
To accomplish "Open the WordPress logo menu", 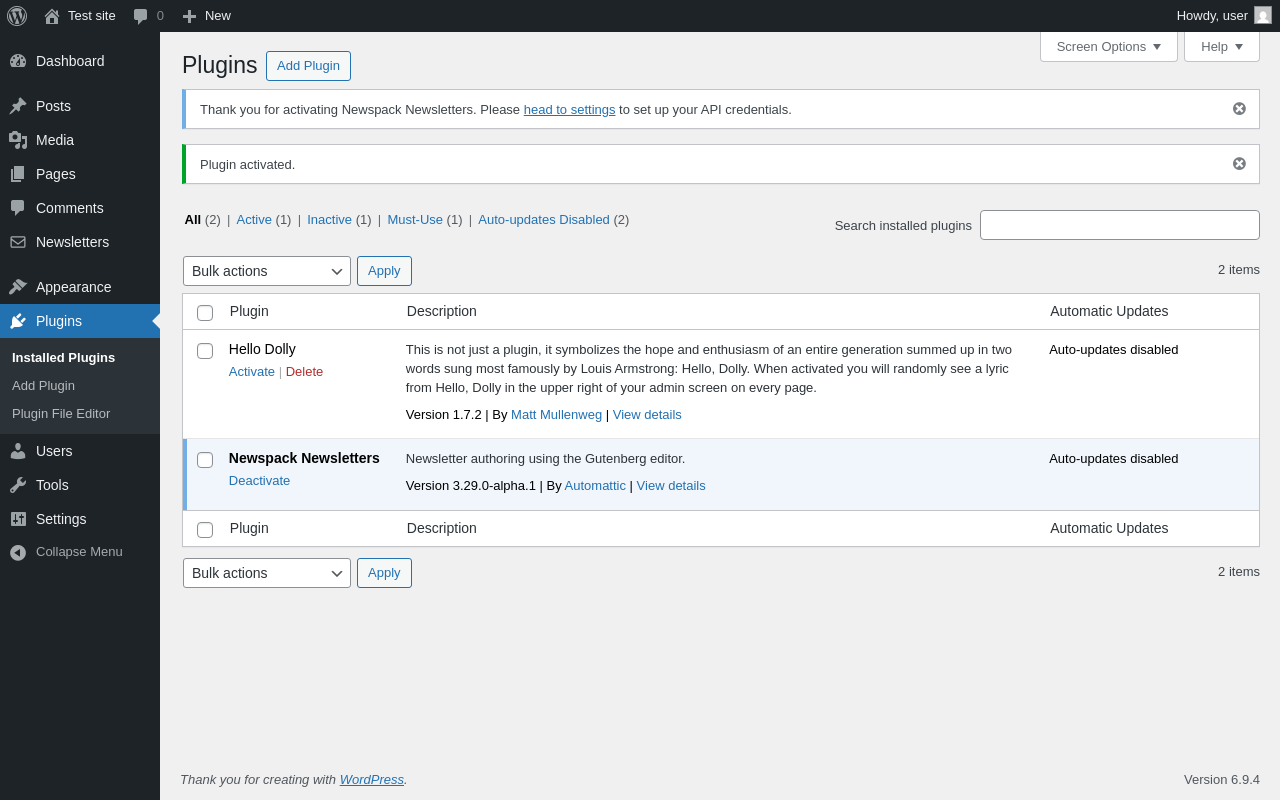I will (x=17, y=16).
